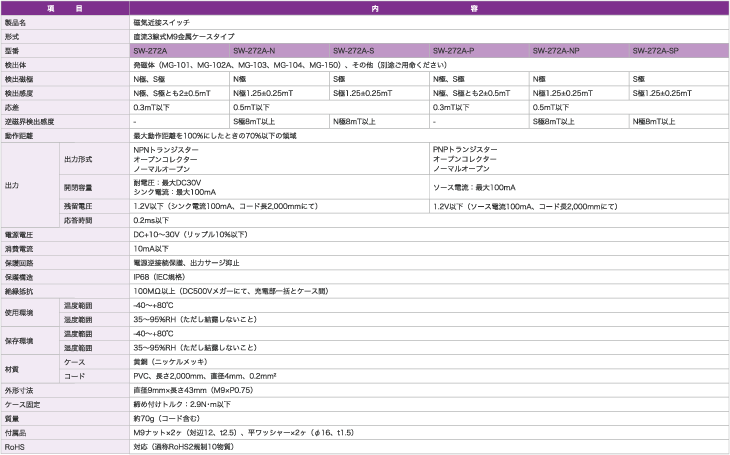Select the SW-272A-NP model cell

pos(555,49)
